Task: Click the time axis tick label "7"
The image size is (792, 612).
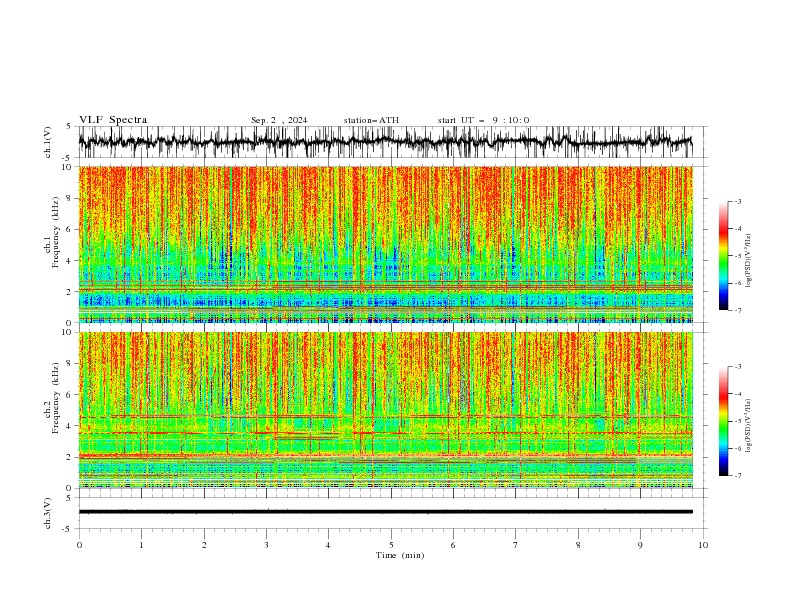Action: click(x=516, y=545)
